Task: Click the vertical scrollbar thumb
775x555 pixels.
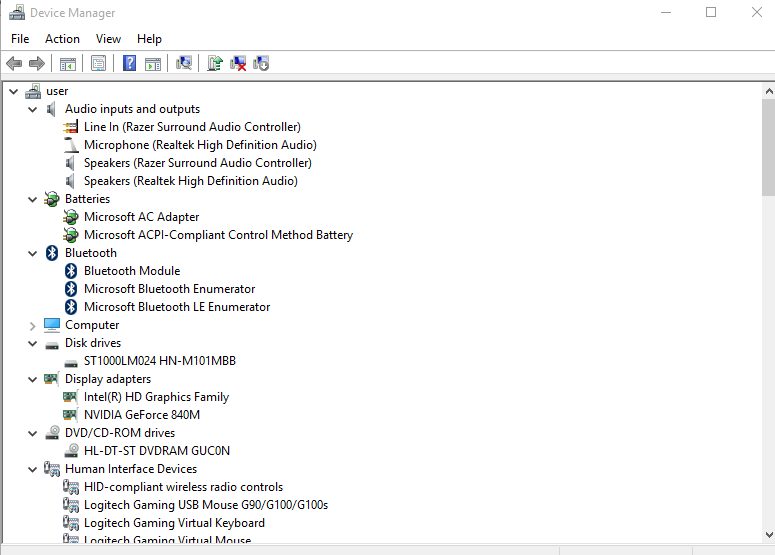Action: tap(769, 147)
